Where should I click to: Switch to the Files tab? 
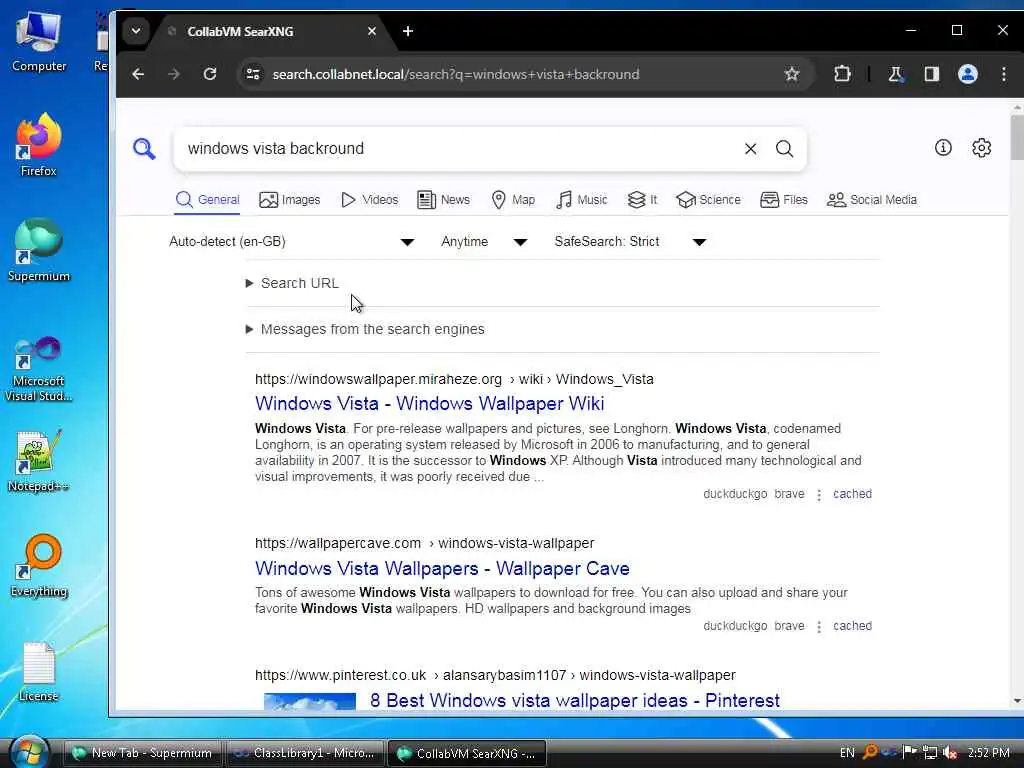(x=784, y=200)
